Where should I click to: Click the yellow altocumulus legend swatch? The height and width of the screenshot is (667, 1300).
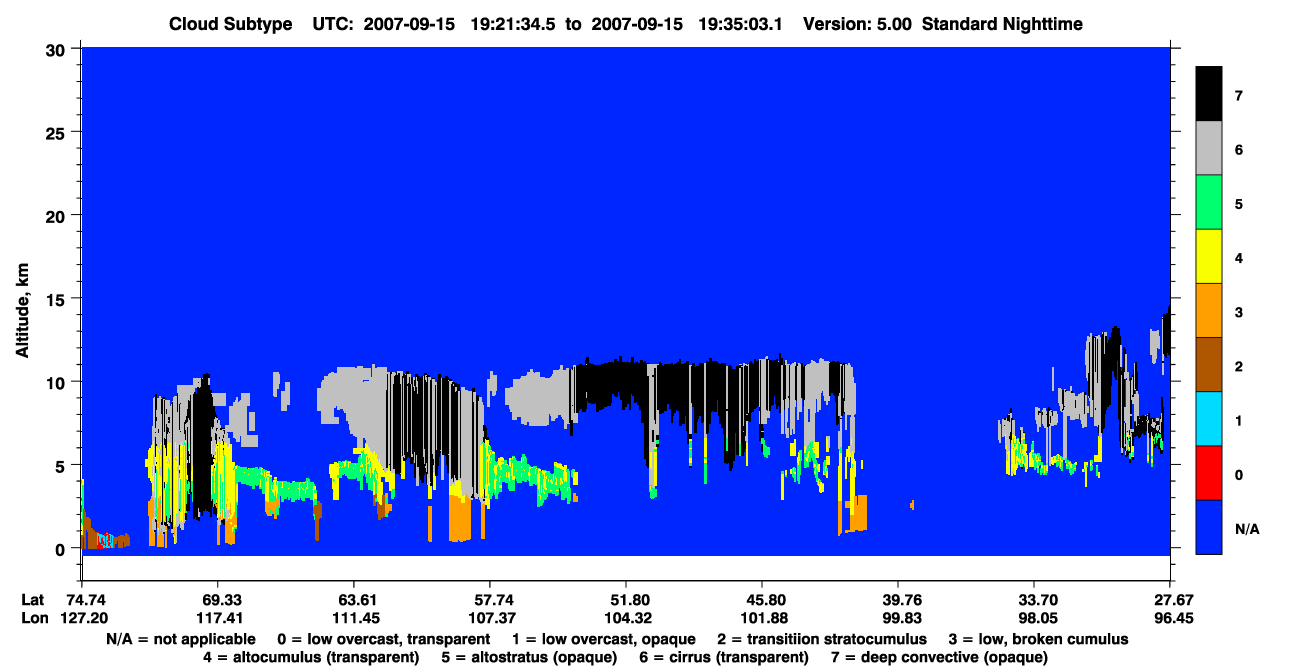1209,257
